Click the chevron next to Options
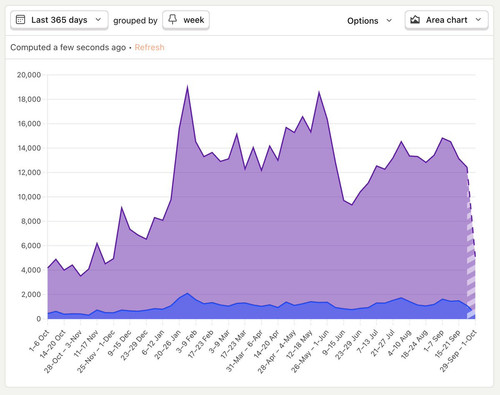500x395 pixels. pyautogui.click(x=389, y=21)
